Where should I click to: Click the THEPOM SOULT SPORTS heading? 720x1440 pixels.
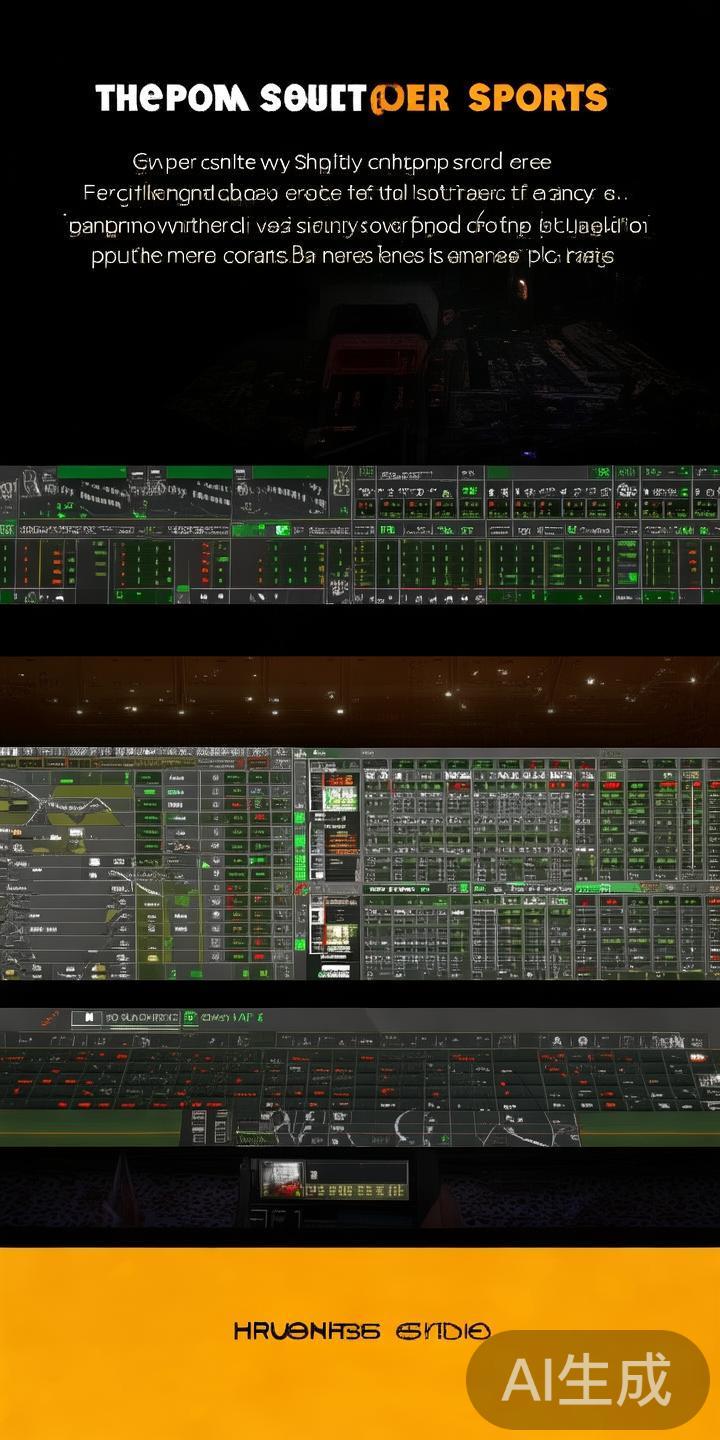(351, 99)
